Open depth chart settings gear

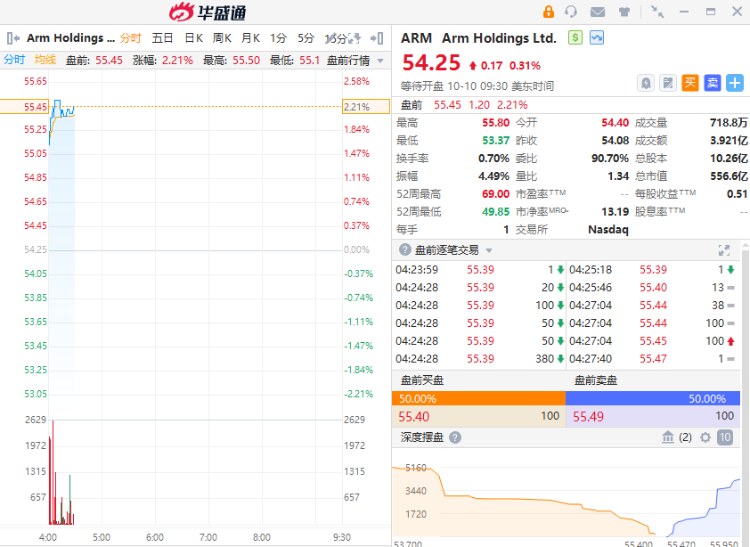(705, 438)
